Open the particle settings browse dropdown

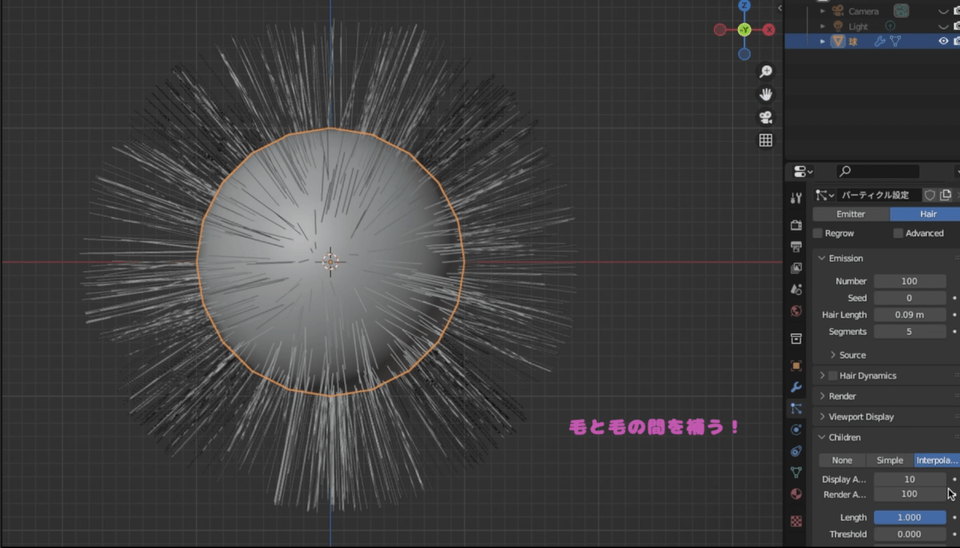point(825,195)
